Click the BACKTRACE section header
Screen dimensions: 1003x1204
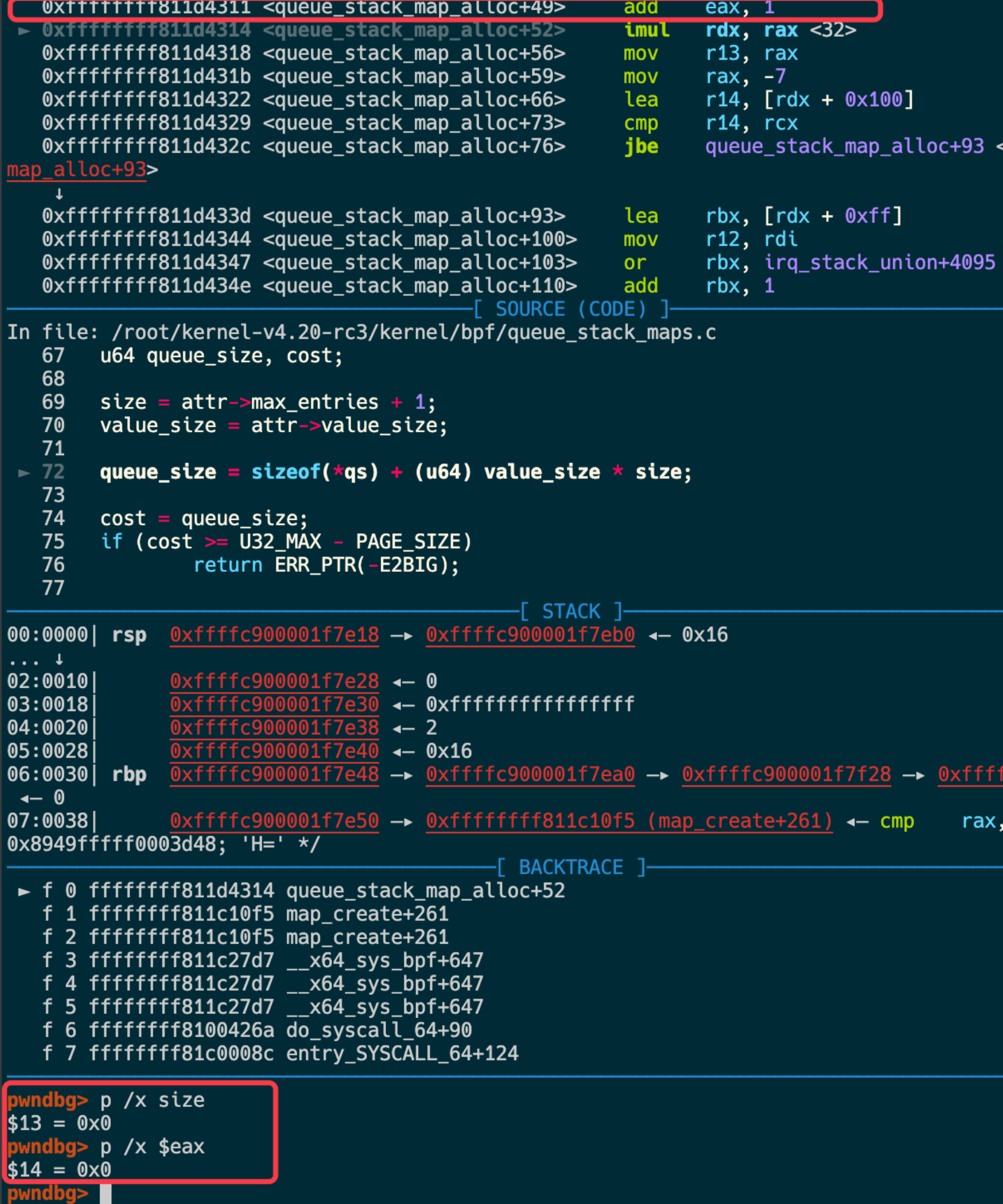click(x=571, y=867)
